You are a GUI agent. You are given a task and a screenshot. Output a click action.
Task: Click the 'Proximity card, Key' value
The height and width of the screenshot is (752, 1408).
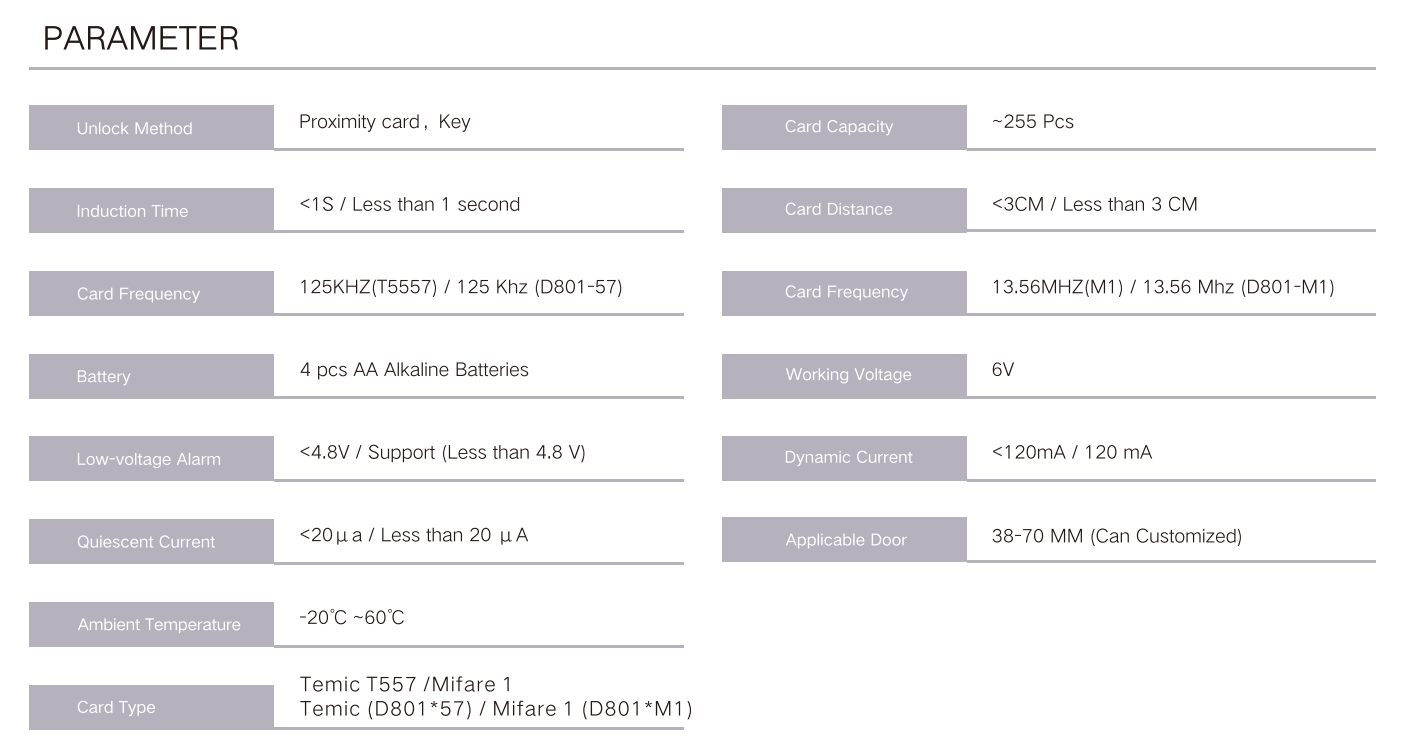click(384, 122)
